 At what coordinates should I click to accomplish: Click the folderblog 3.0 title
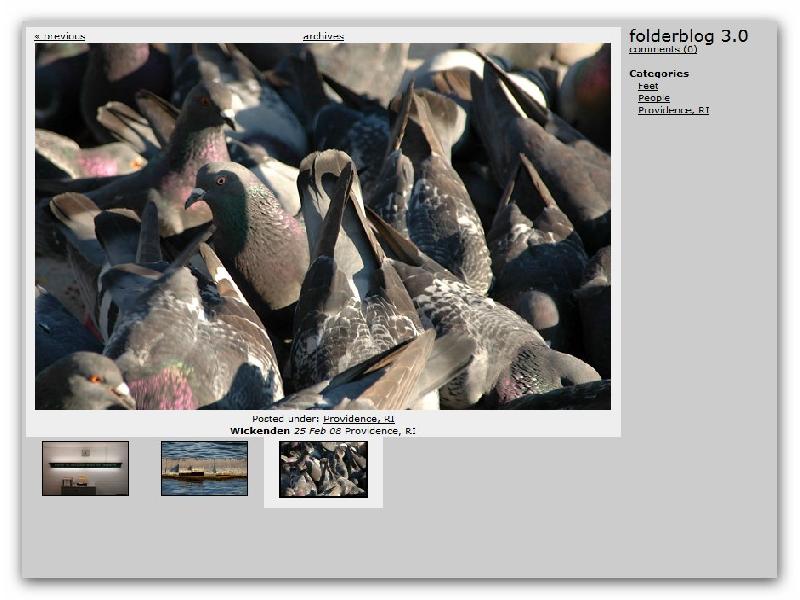tap(688, 36)
